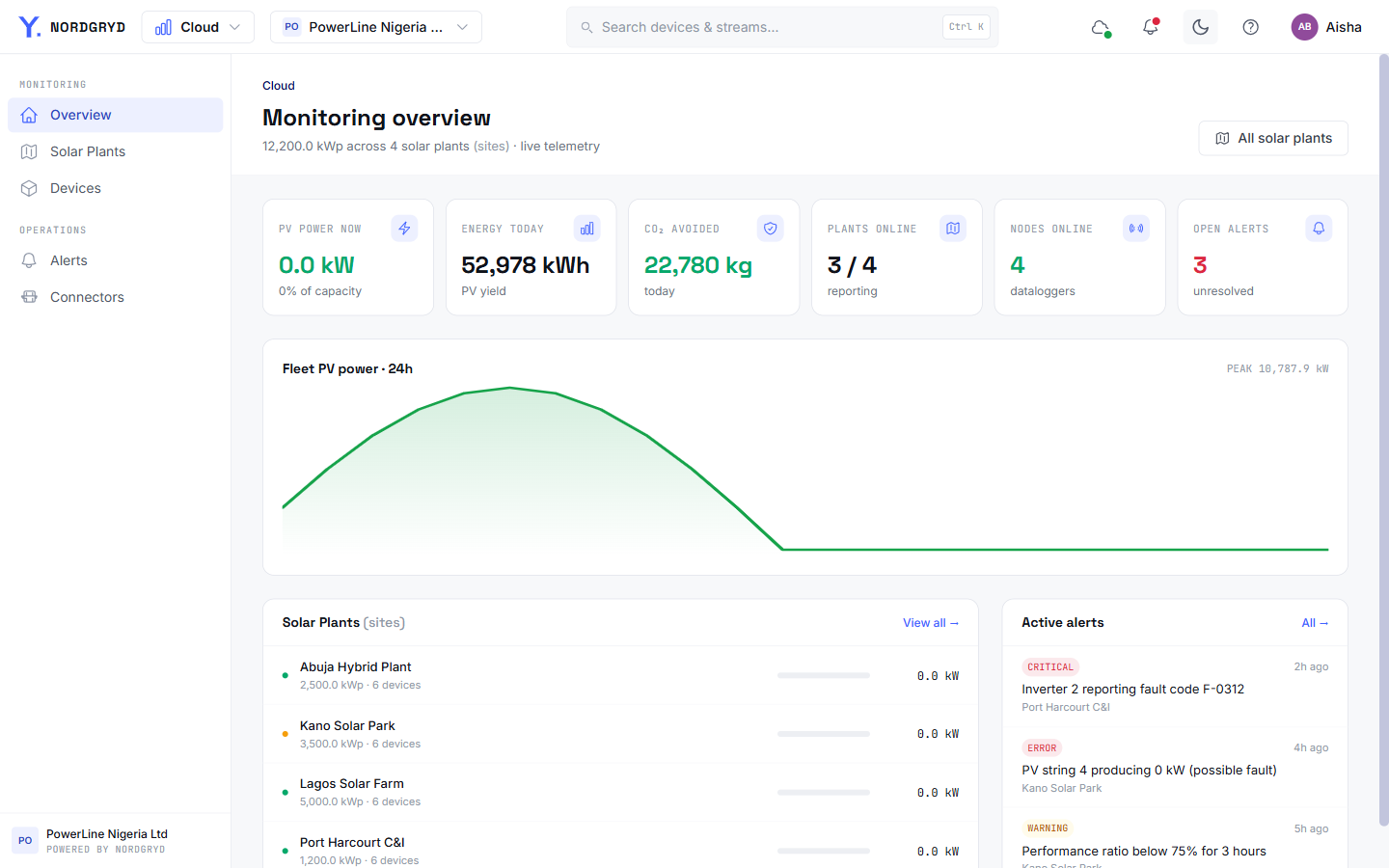This screenshot has width=1389, height=868.
Task: Open Connectors in the sidebar
Action: pyautogui.click(x=116, y=297)
